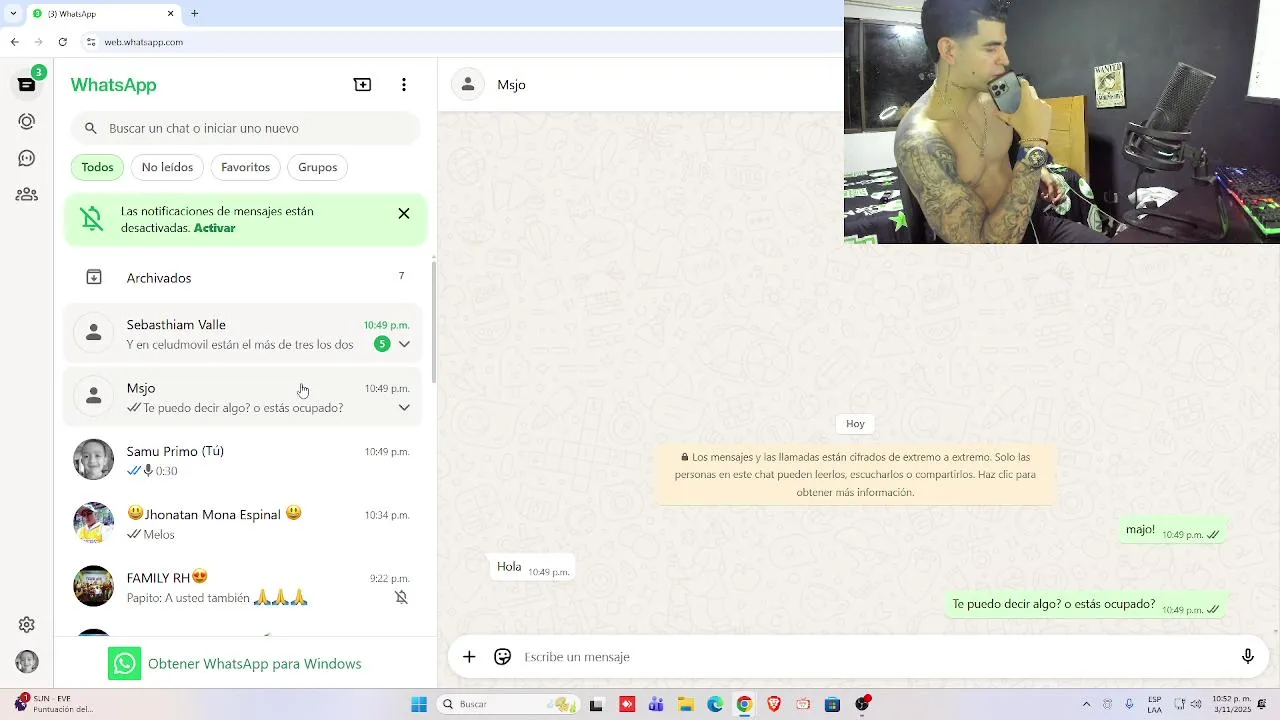Viewport: 1280px width, 720px height.
Task: Open Msjo chat in list
Action: tap(244, 397)
